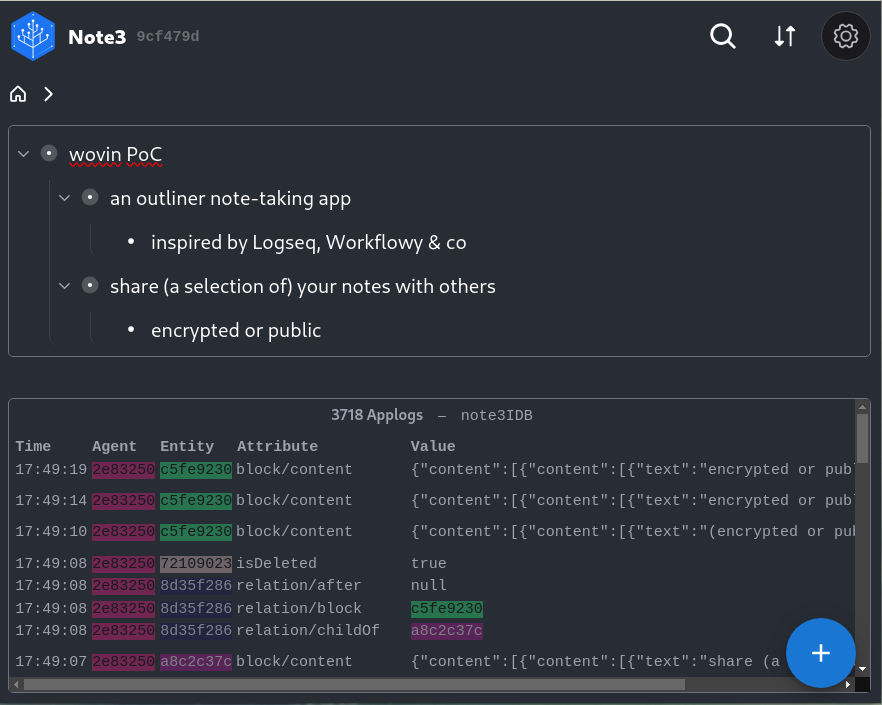Click the Applogs scroll down arrow

[x=862, y=669]
